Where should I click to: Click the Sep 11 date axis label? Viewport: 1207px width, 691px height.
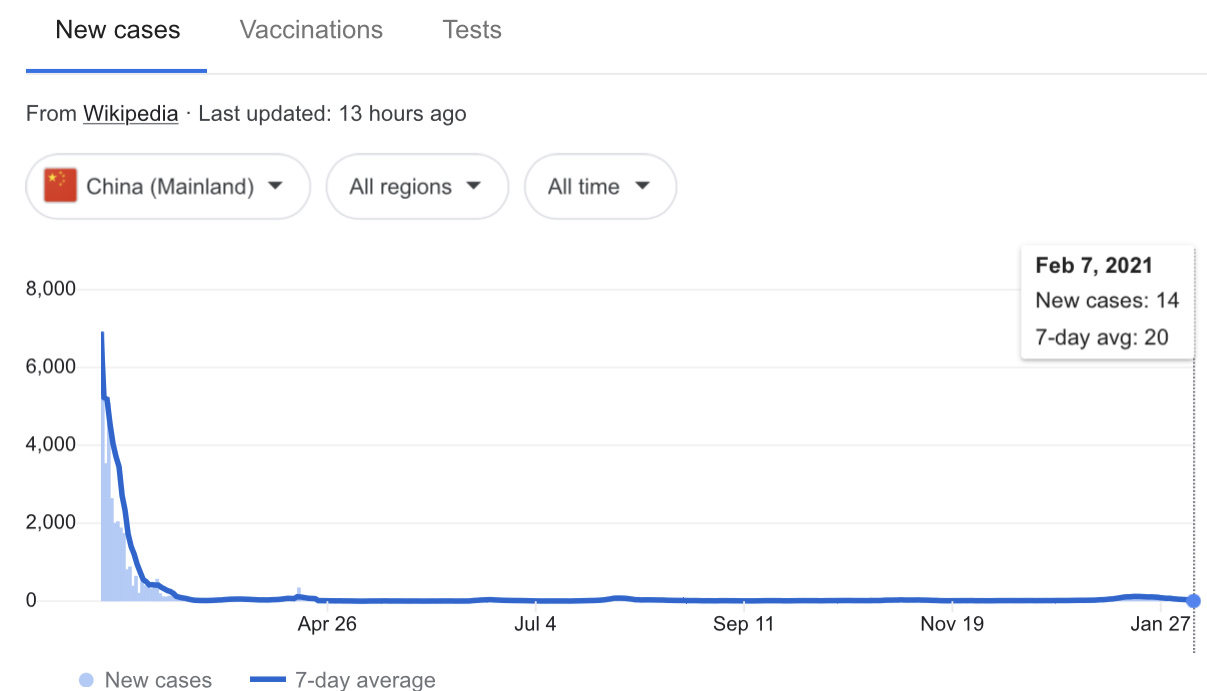pos(744,625)
